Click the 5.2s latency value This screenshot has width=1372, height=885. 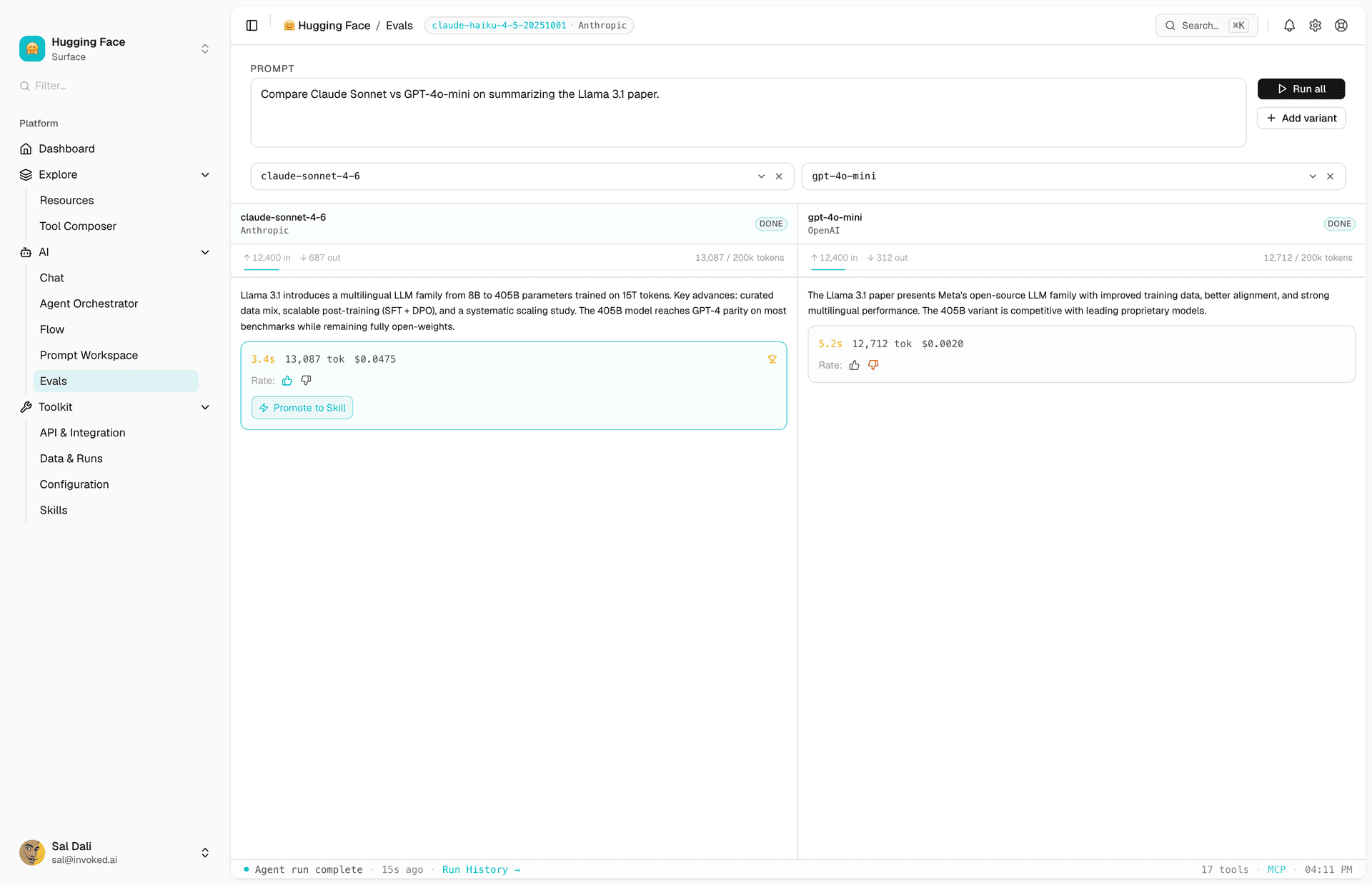pyautogui.click(x=830, y=344)
